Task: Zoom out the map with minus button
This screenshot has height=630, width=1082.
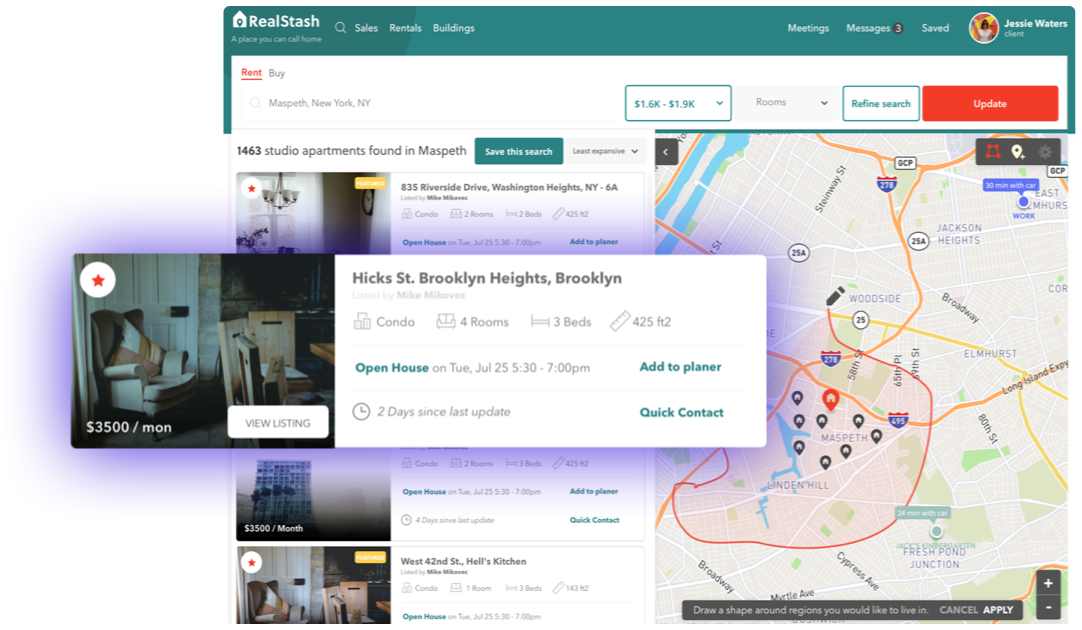Action: point(1047,607)
